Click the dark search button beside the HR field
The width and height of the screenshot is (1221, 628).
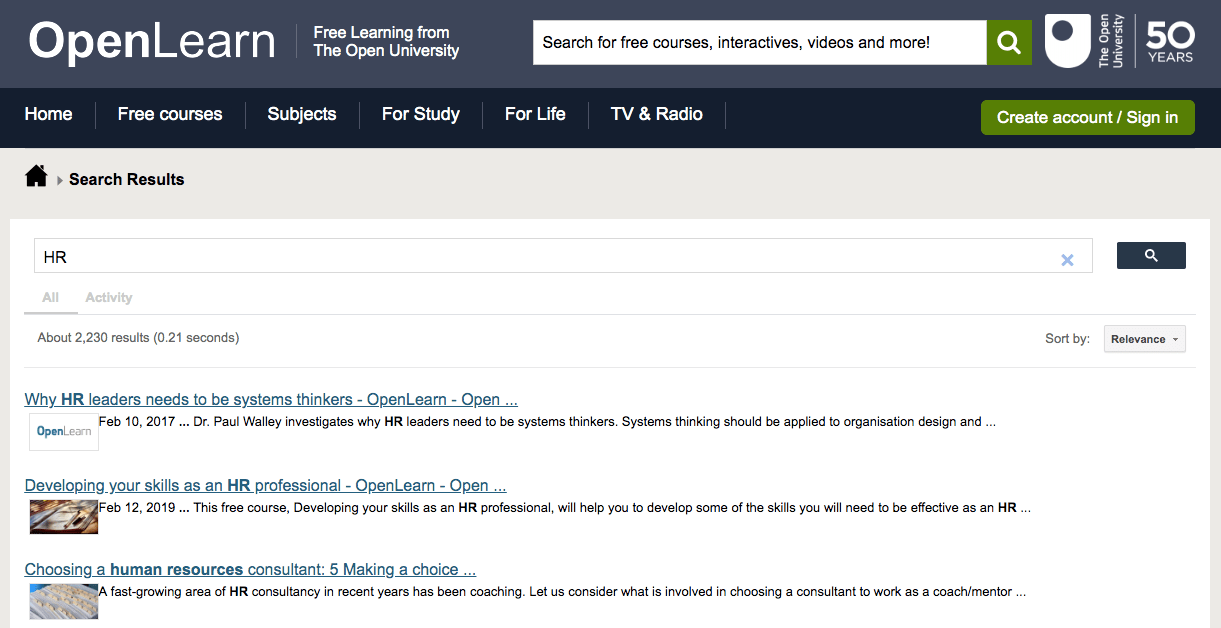(1151, 256)
